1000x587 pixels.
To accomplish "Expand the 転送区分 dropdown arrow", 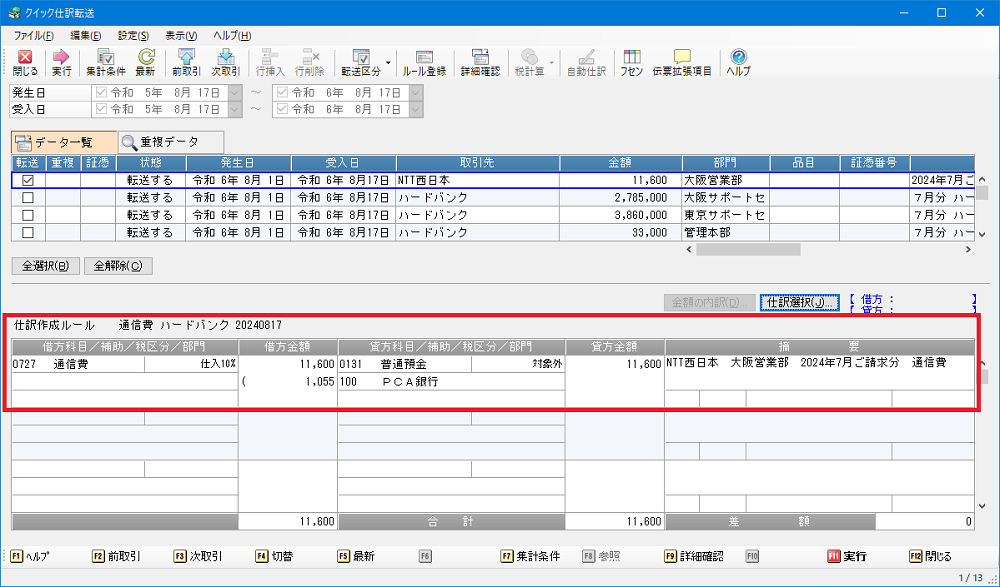I will [387, 63].
